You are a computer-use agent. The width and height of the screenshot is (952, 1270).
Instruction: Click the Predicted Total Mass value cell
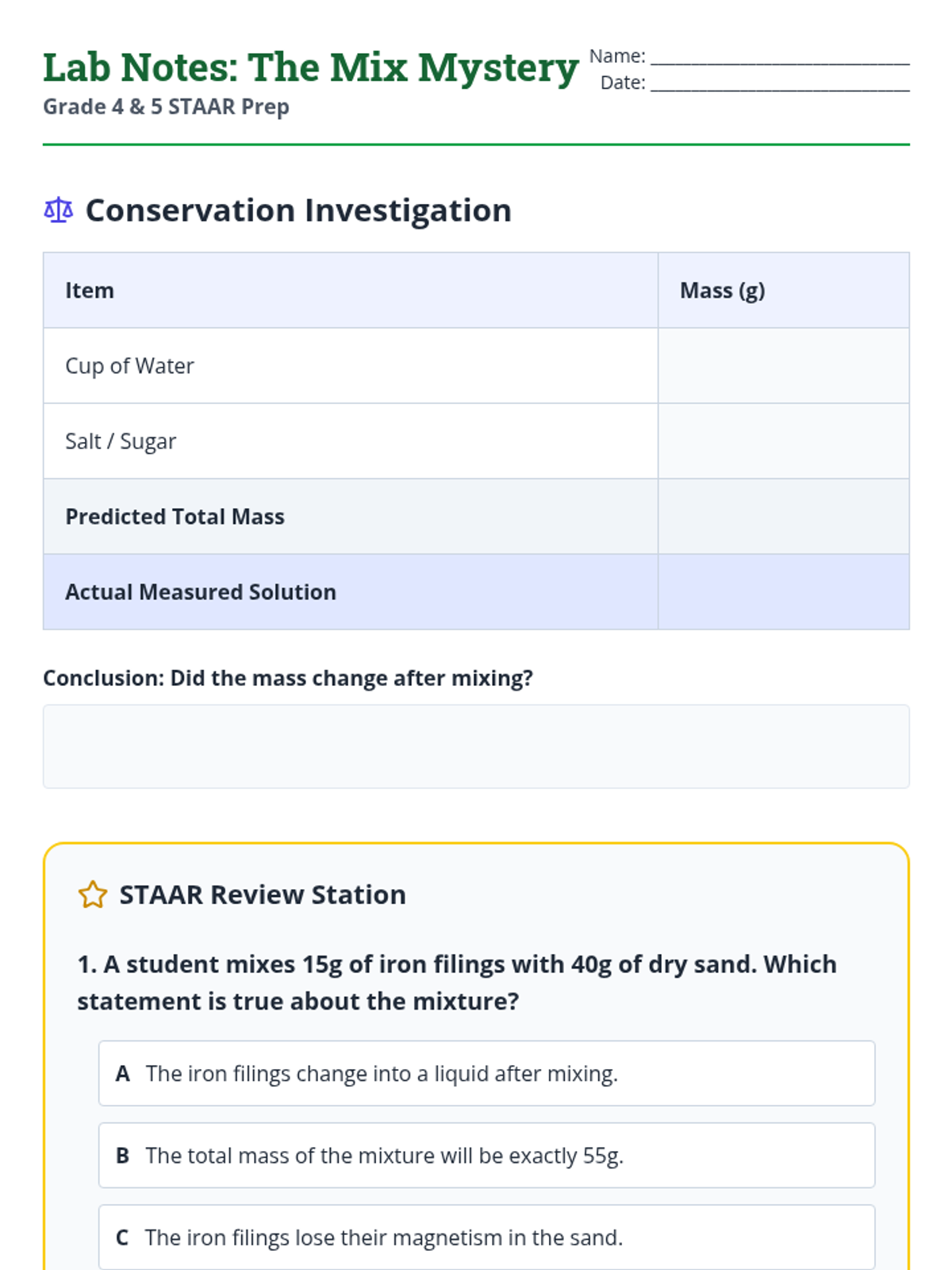pos(783,517)
